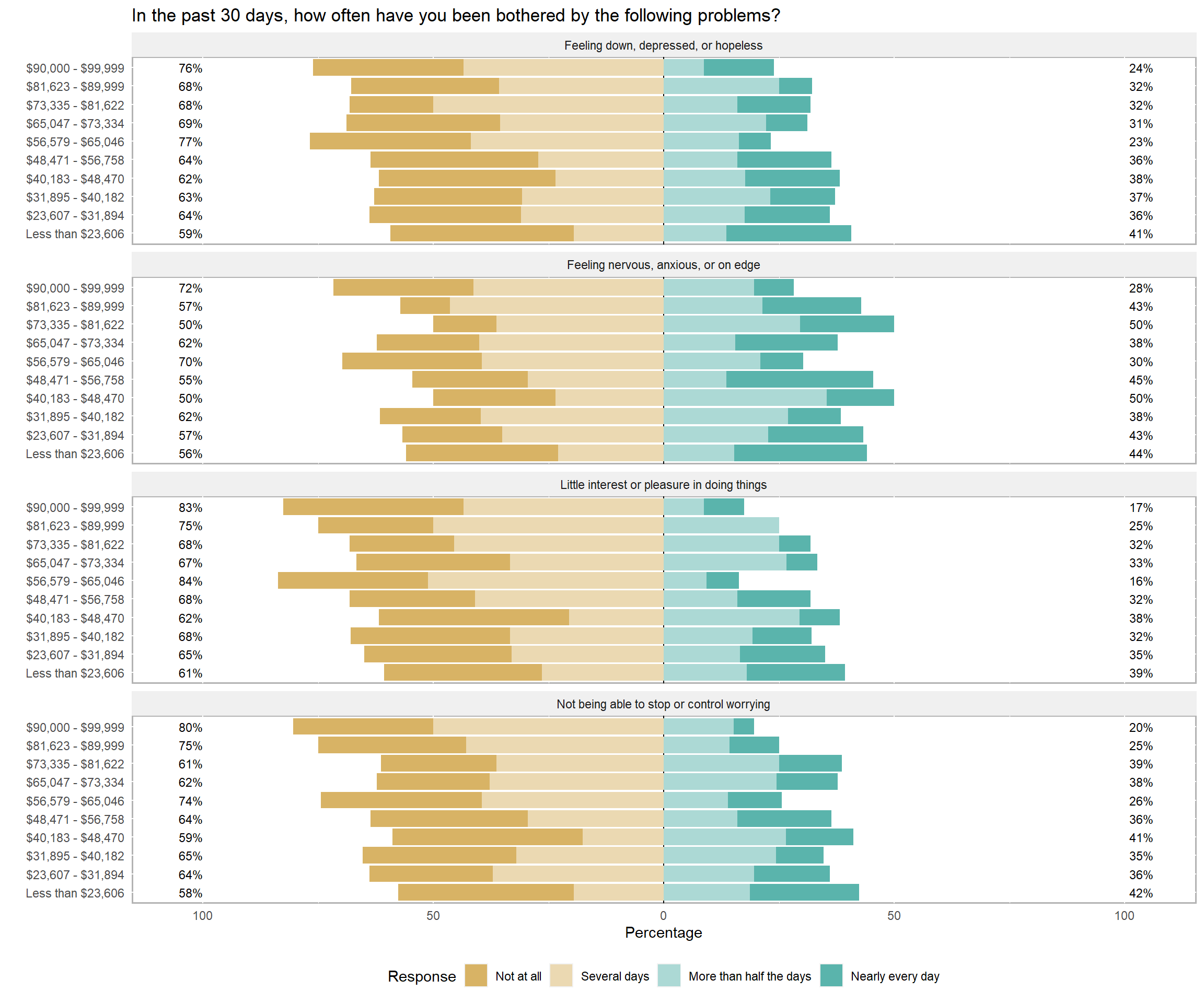Click the "More than half the days" legend swatch
The height and width of the screenshot is (1003, 1204).
(x=668, y=975)
